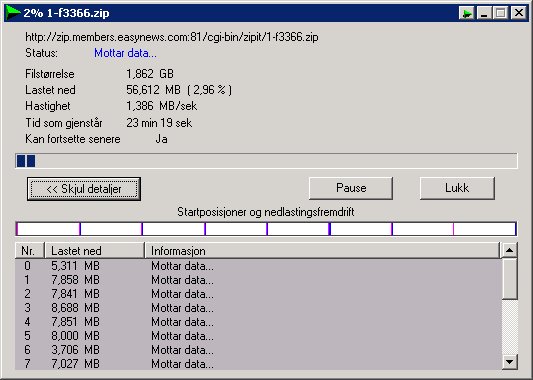The width and height of the screenshot is (533, 380).
Task: Click the Tid som gjenstår label
Action: (x=64, y=123)
